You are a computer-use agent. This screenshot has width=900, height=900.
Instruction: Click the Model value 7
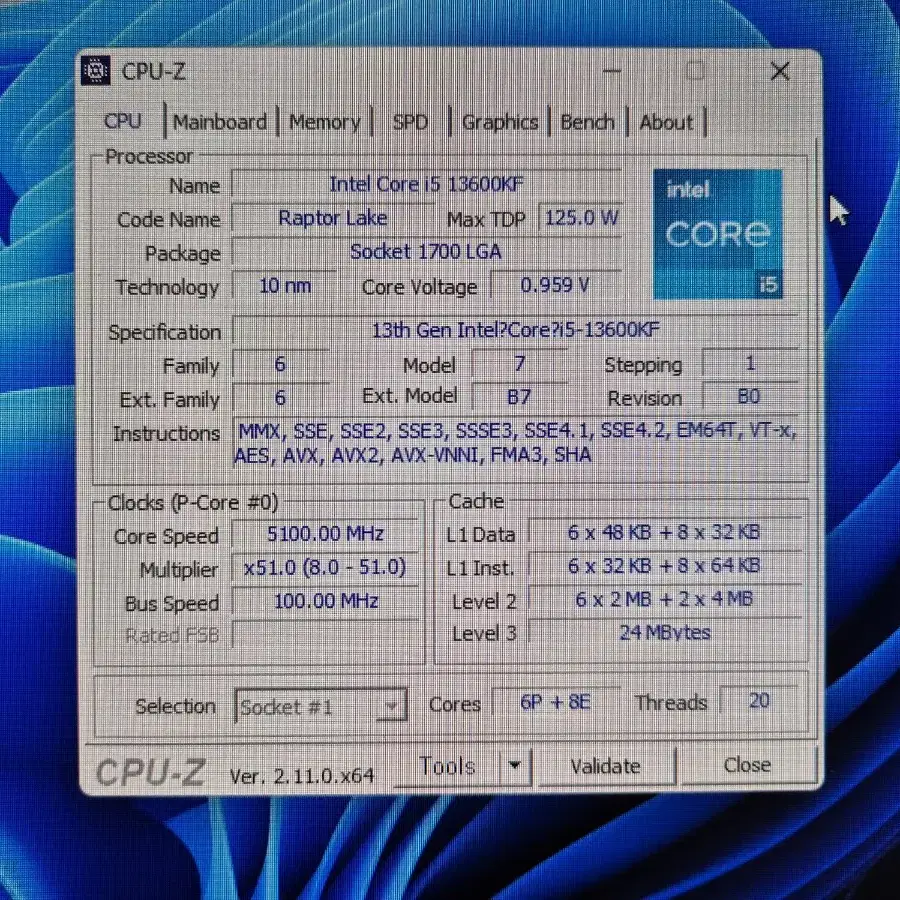pyautogui.click(x=519, y=363)
